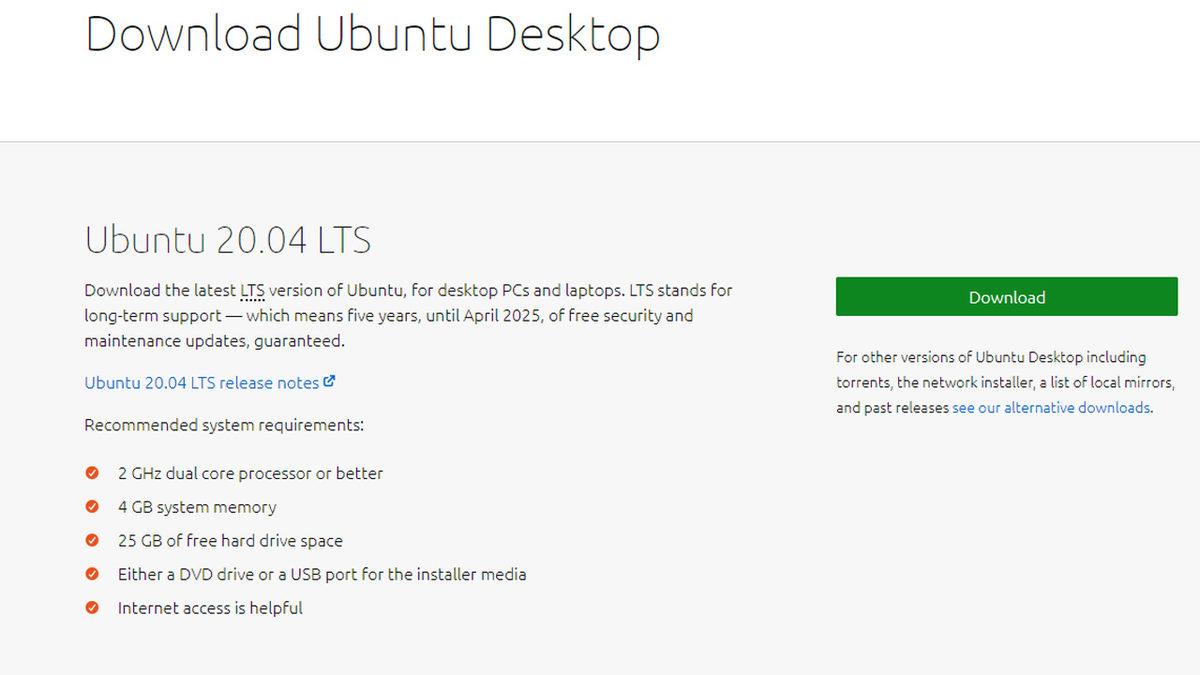Click the checkmark icon next to processor requirement
Viewport: 1200px width, 675px height.
click(x=91, y=473)
